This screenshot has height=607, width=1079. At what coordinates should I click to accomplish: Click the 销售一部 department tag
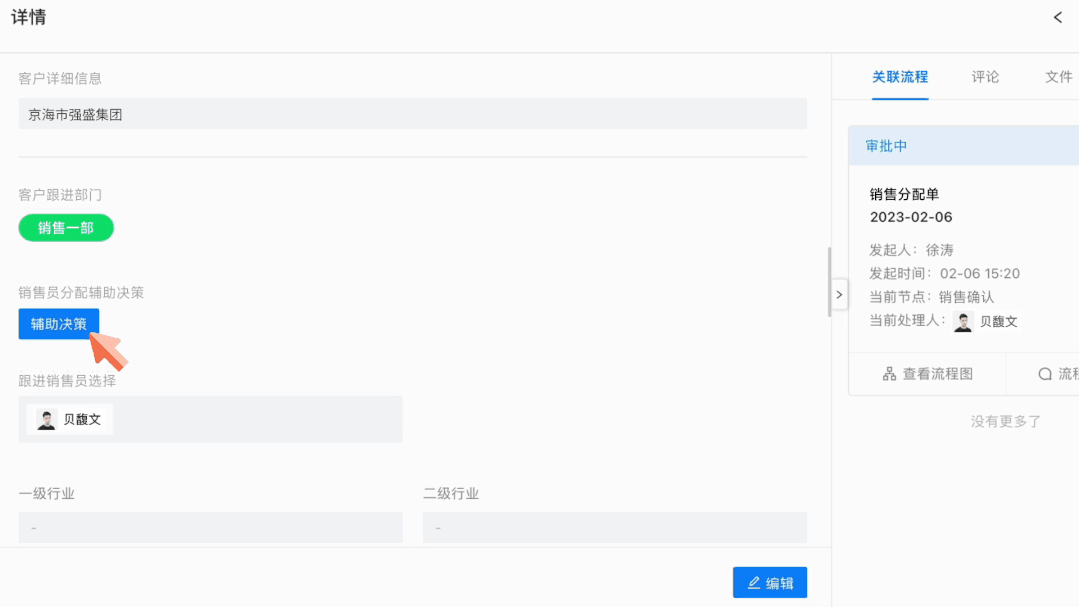[x=66, y=228]
